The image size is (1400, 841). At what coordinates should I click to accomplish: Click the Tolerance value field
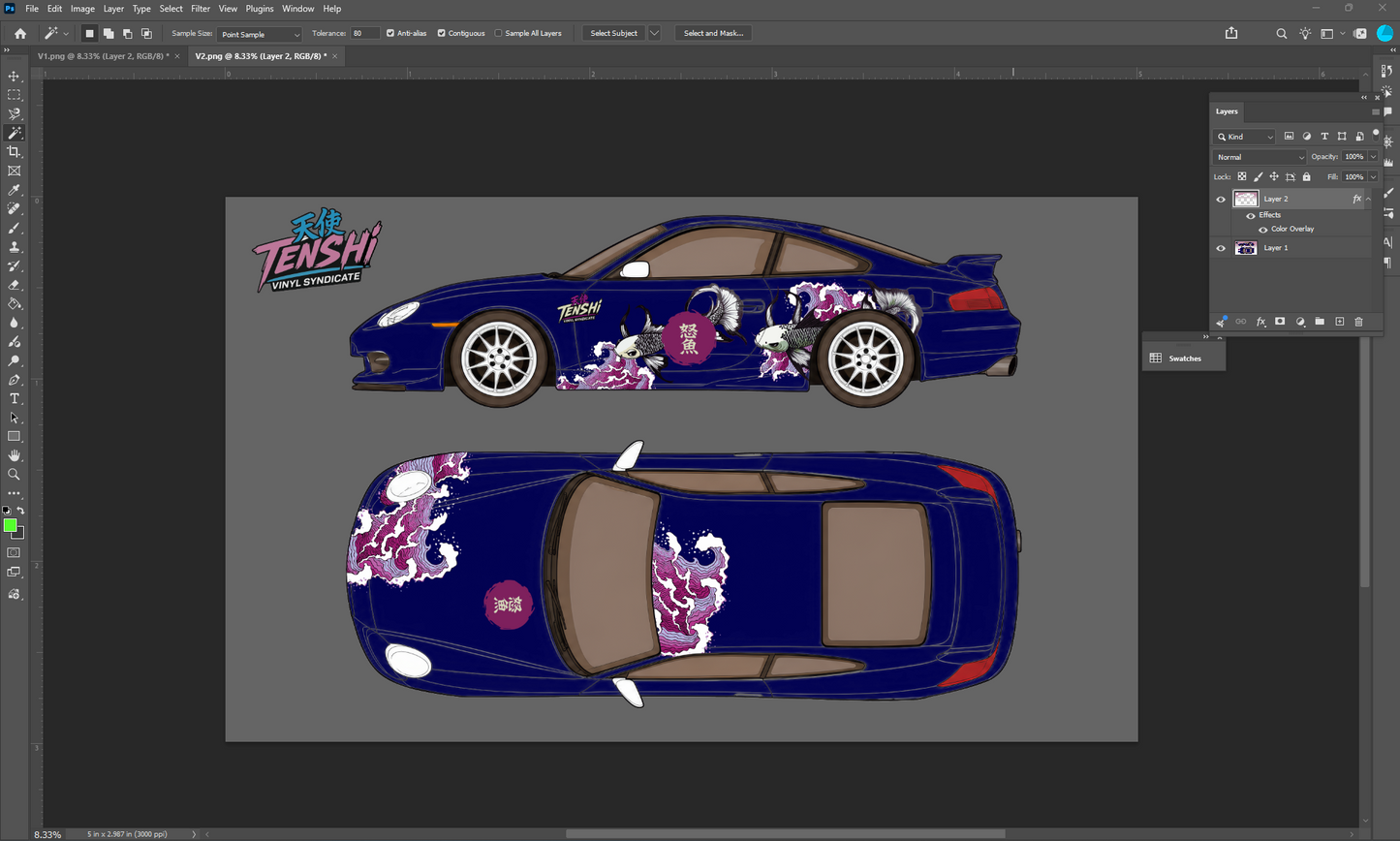364,33
